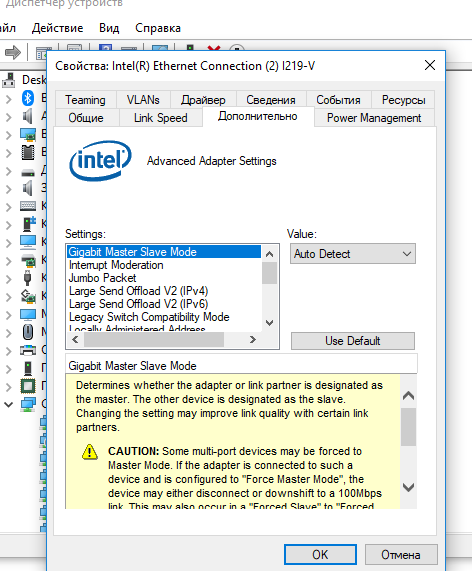Select the tower with puzzle piece icon
The image size is (472, 571).
(28, 224)
